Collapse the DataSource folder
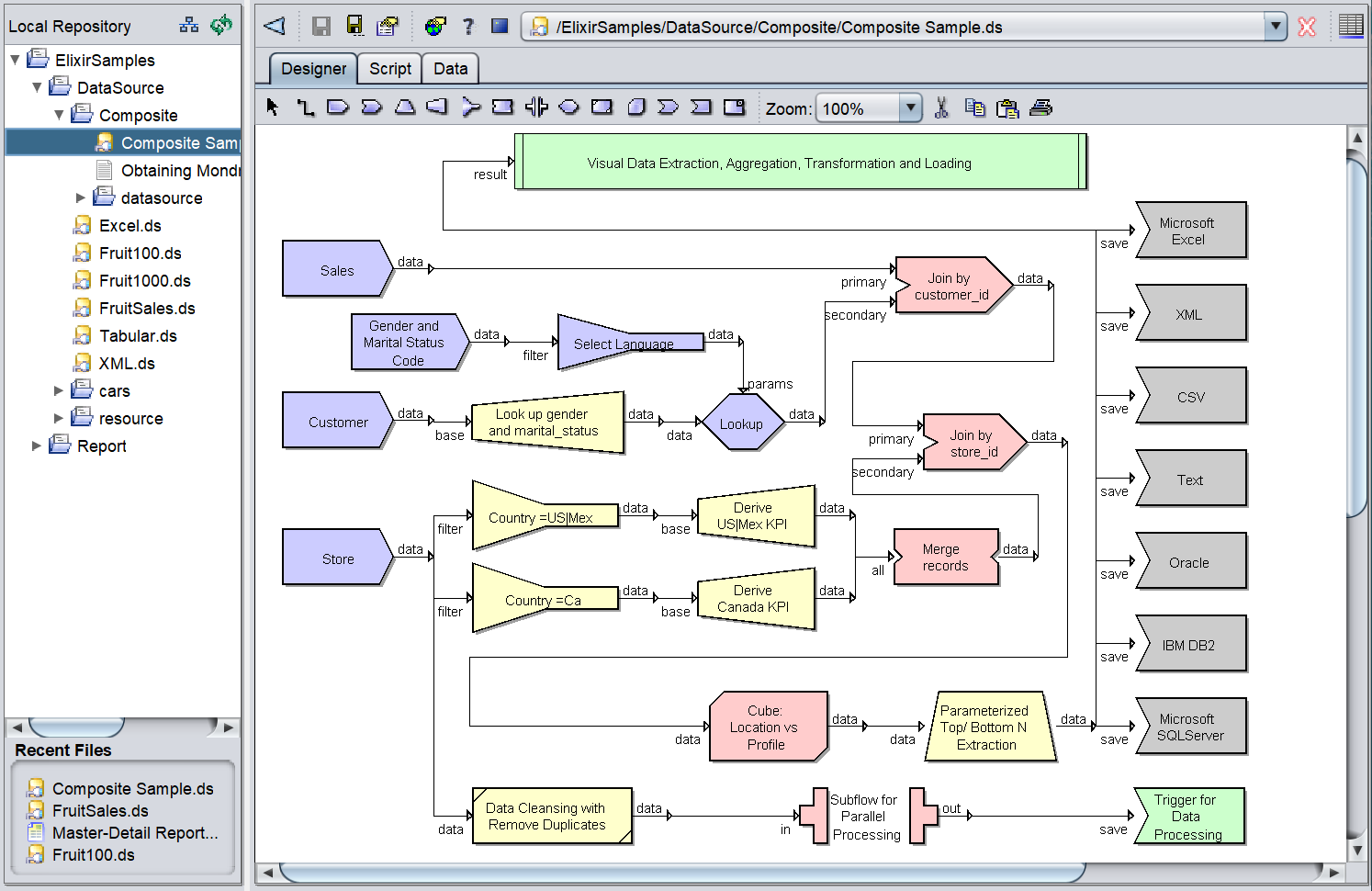The image size is (1372, 891). tap(37, 88)
